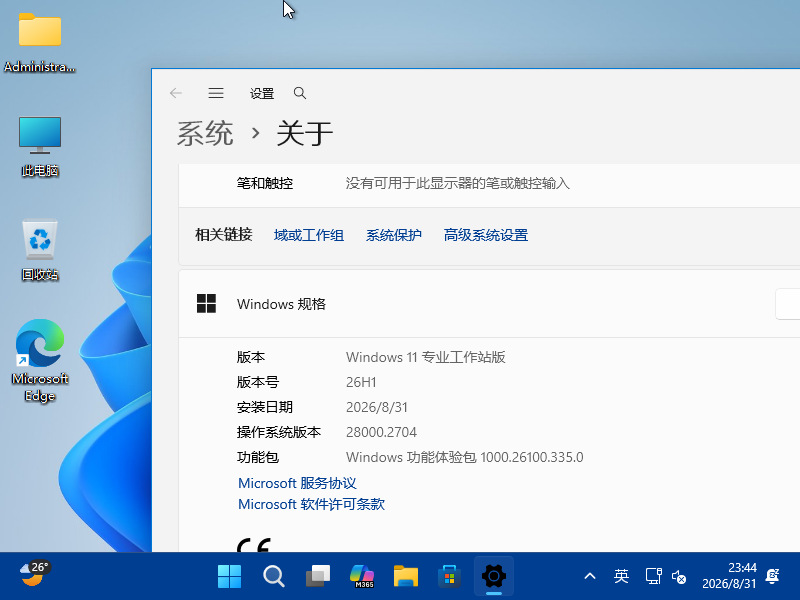Open the 域或工作组 link
This screenshot has height=600, width=800.
tap(309, 235)
